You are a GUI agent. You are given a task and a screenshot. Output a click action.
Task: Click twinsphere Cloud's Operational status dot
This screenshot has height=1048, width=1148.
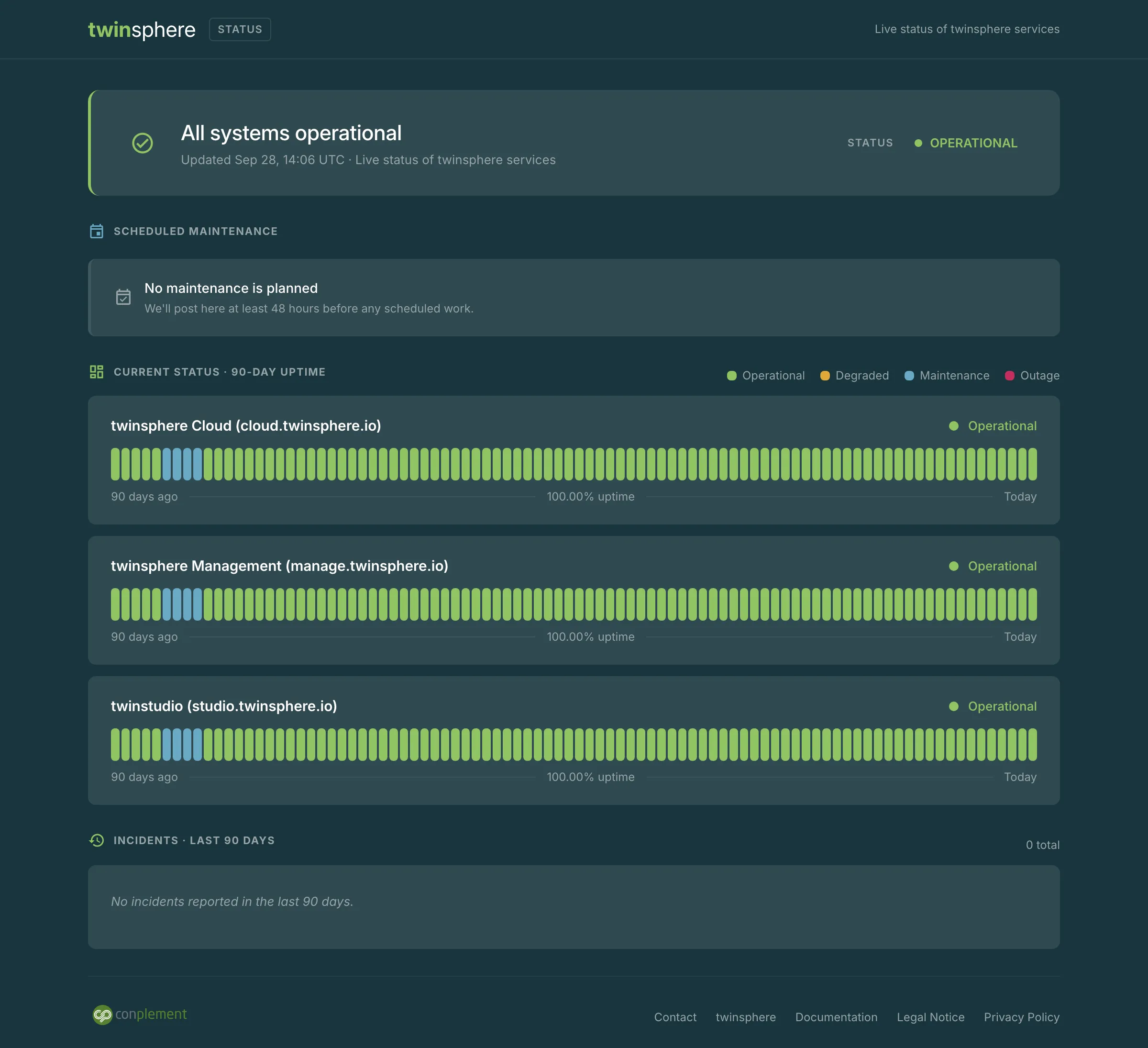954,426
